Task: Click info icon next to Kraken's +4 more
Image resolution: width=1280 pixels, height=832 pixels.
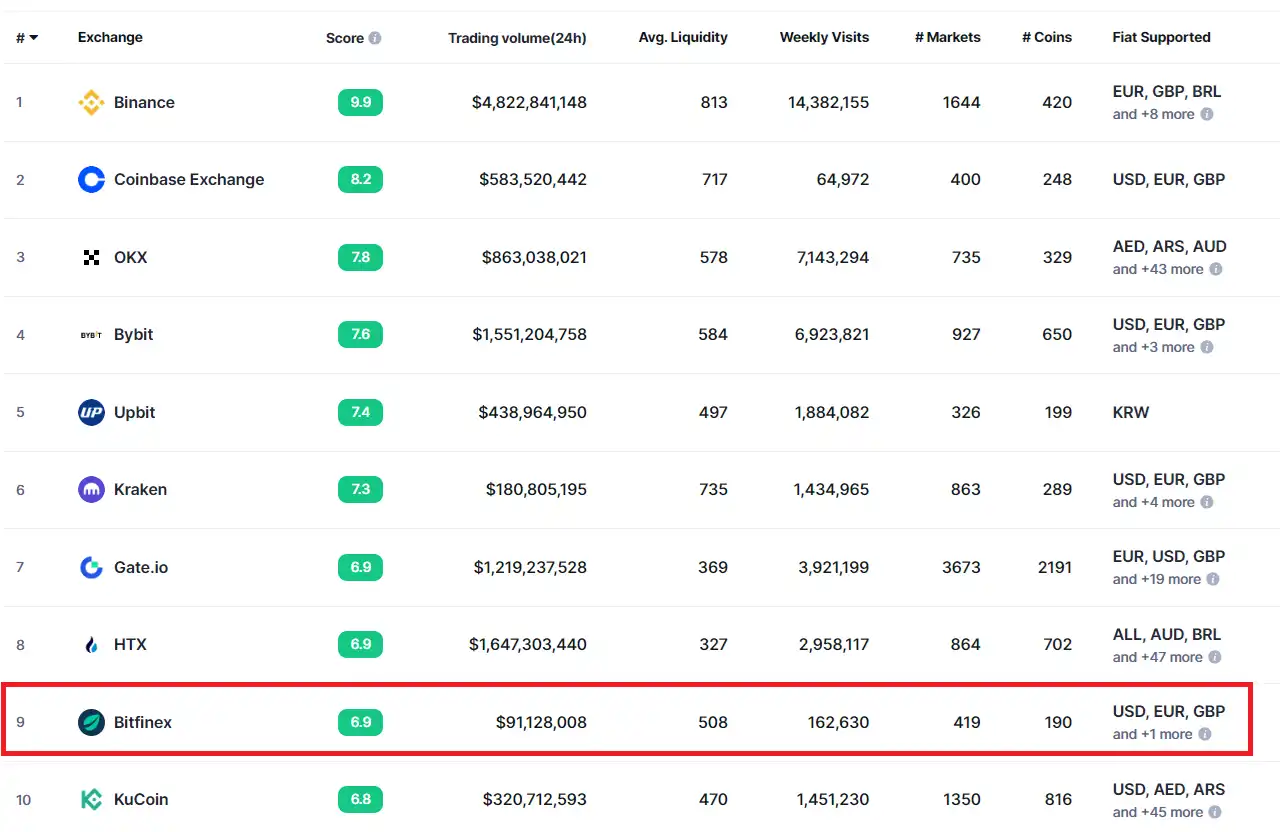Action: 1207,502
